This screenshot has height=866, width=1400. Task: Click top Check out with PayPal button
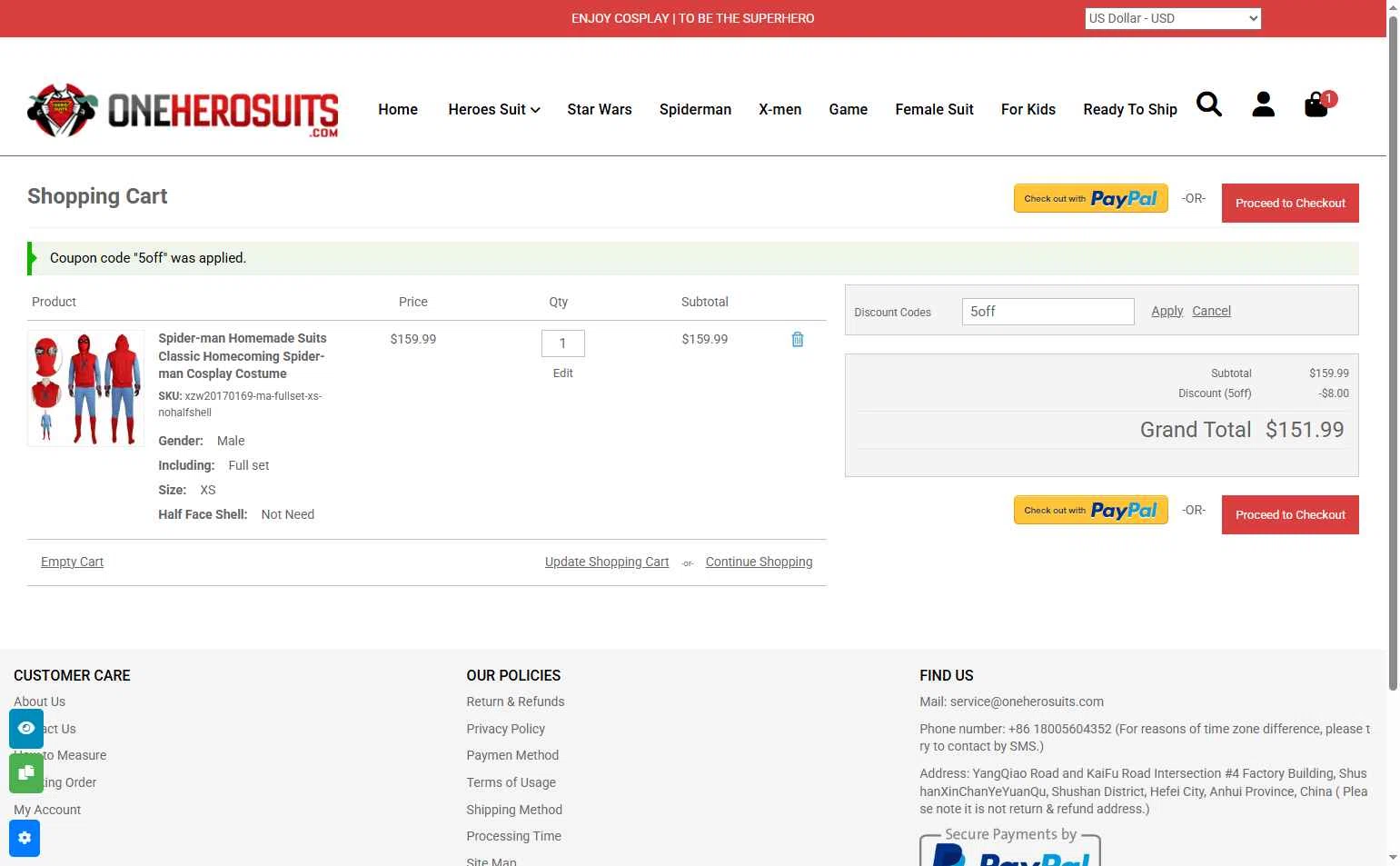point(1091,198)
